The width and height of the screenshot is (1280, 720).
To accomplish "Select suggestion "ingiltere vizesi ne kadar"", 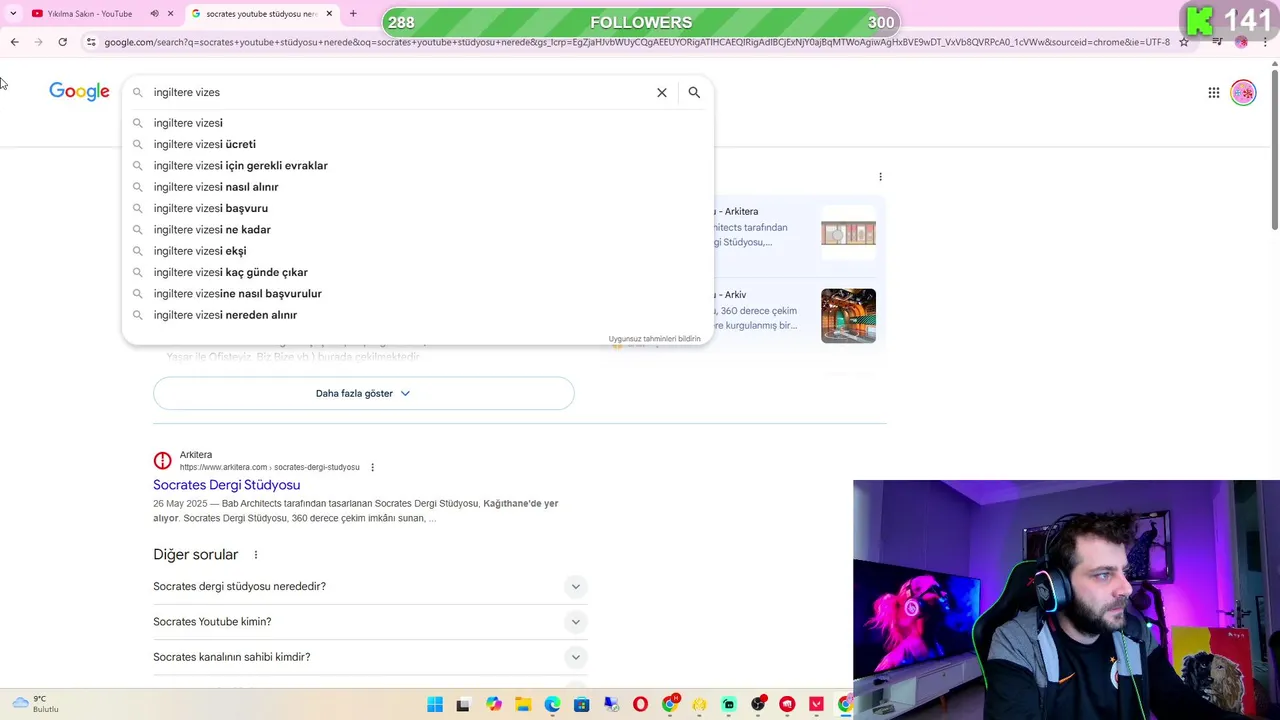I will (418, 229).
